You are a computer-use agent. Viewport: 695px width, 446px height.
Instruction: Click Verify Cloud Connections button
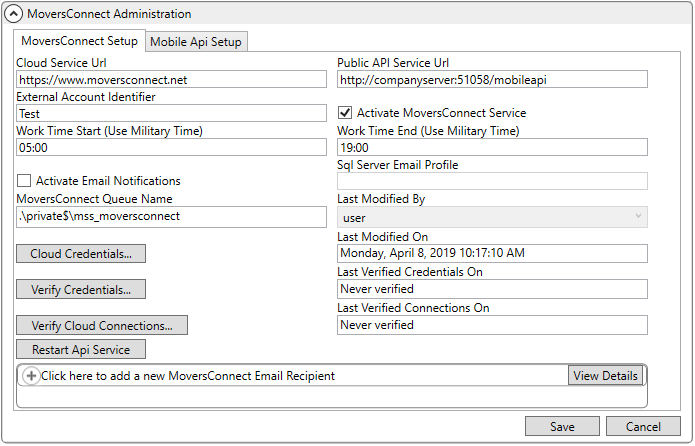point(102,325)
